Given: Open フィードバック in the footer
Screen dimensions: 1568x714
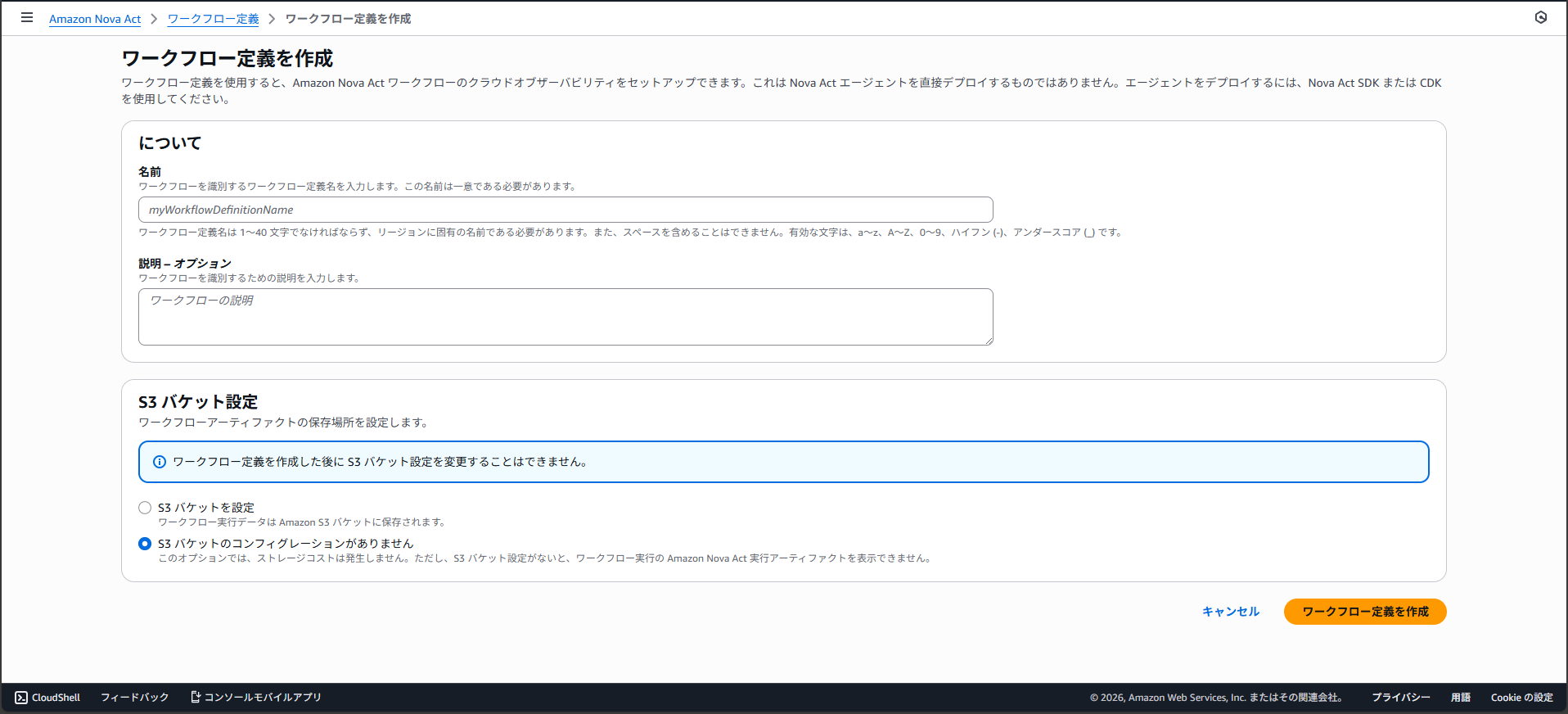Looking at the screenshot, I should [134, 698].
